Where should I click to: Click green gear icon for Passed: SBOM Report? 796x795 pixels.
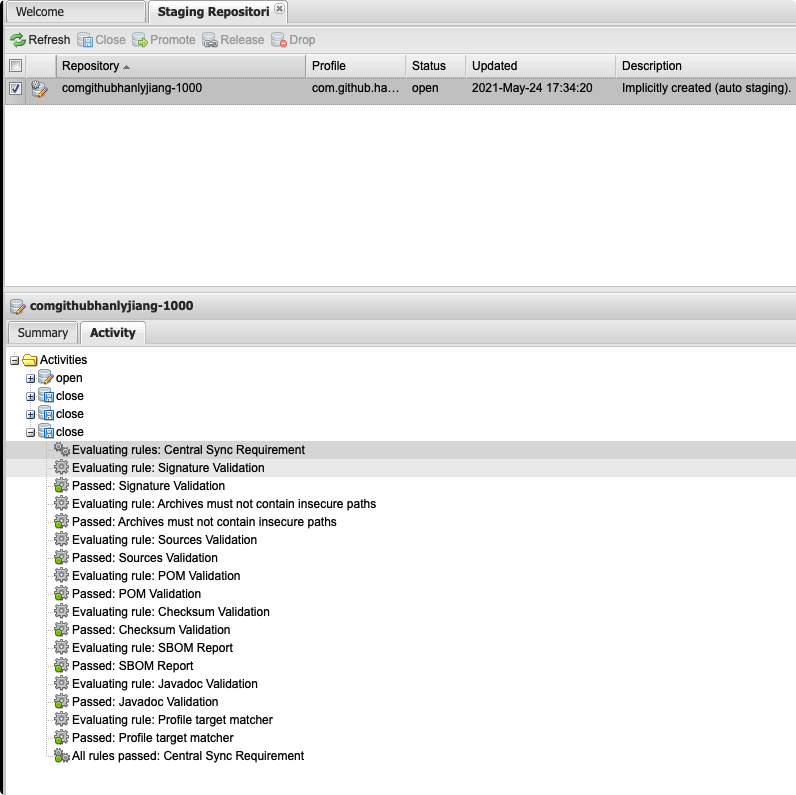61,666
